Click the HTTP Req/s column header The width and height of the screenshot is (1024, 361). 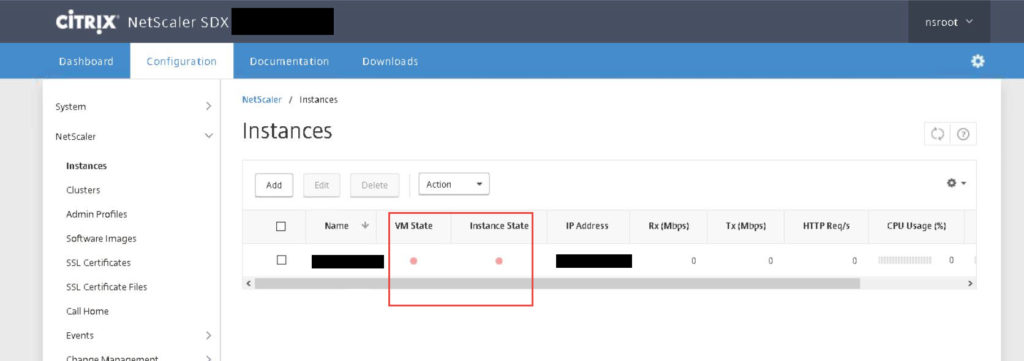[x=826, y=226]
